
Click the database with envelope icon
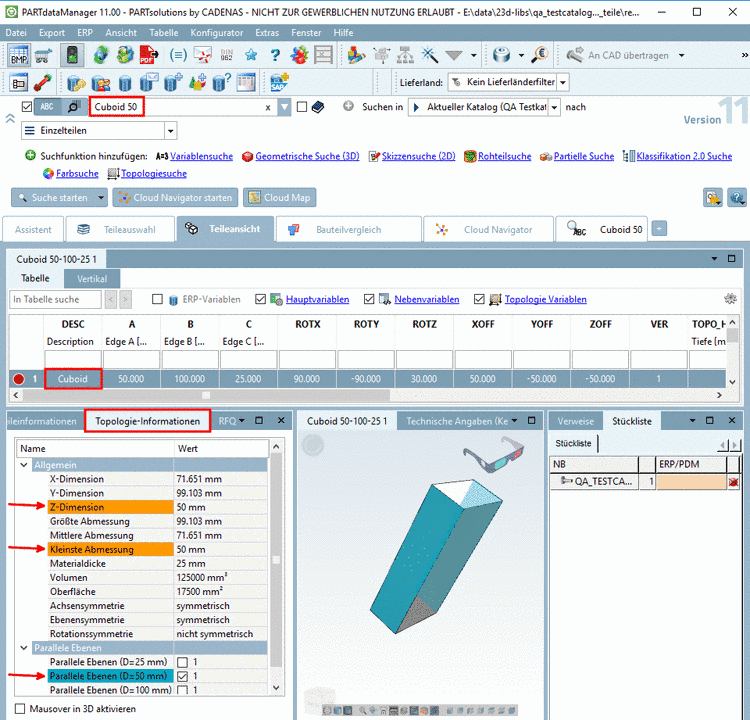(x=149, y=82)
